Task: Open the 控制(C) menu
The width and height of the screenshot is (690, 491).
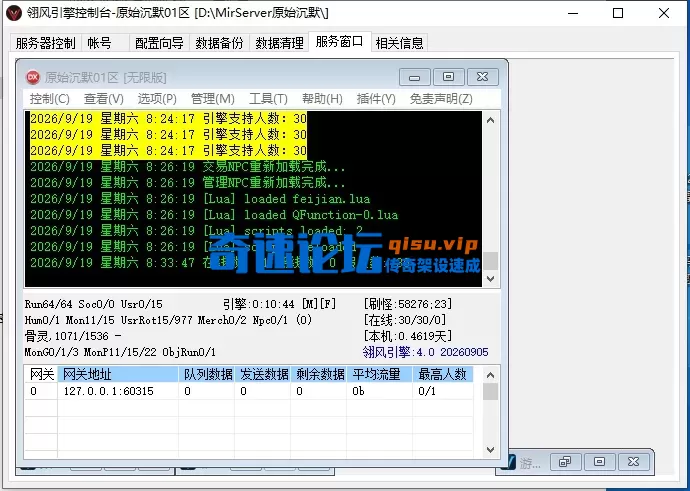Action: pyautogui.click(x=49, y=99)
